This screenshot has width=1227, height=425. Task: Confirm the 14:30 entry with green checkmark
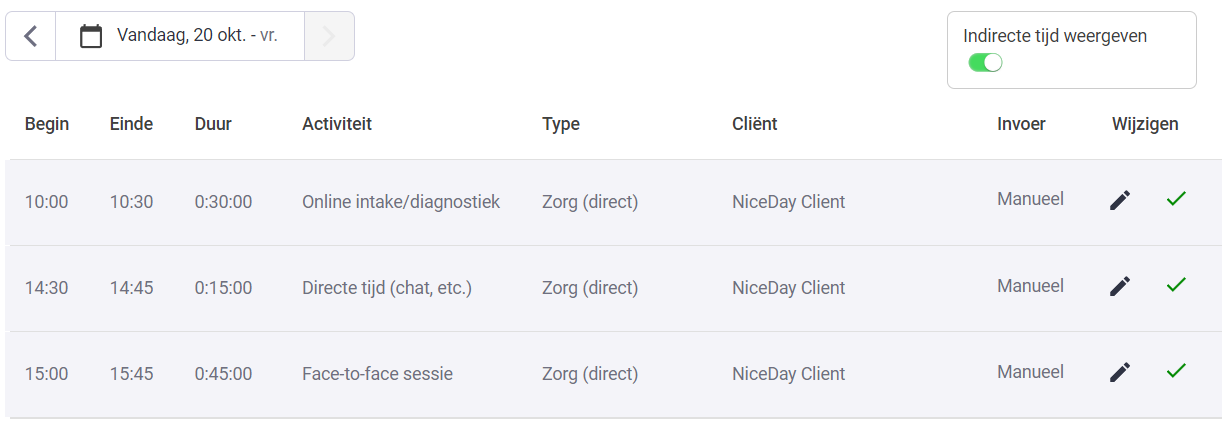pos(1176,285)
